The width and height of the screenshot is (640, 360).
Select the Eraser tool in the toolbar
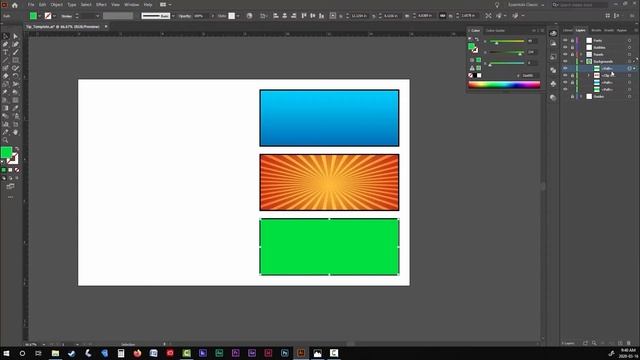point(6,76)
